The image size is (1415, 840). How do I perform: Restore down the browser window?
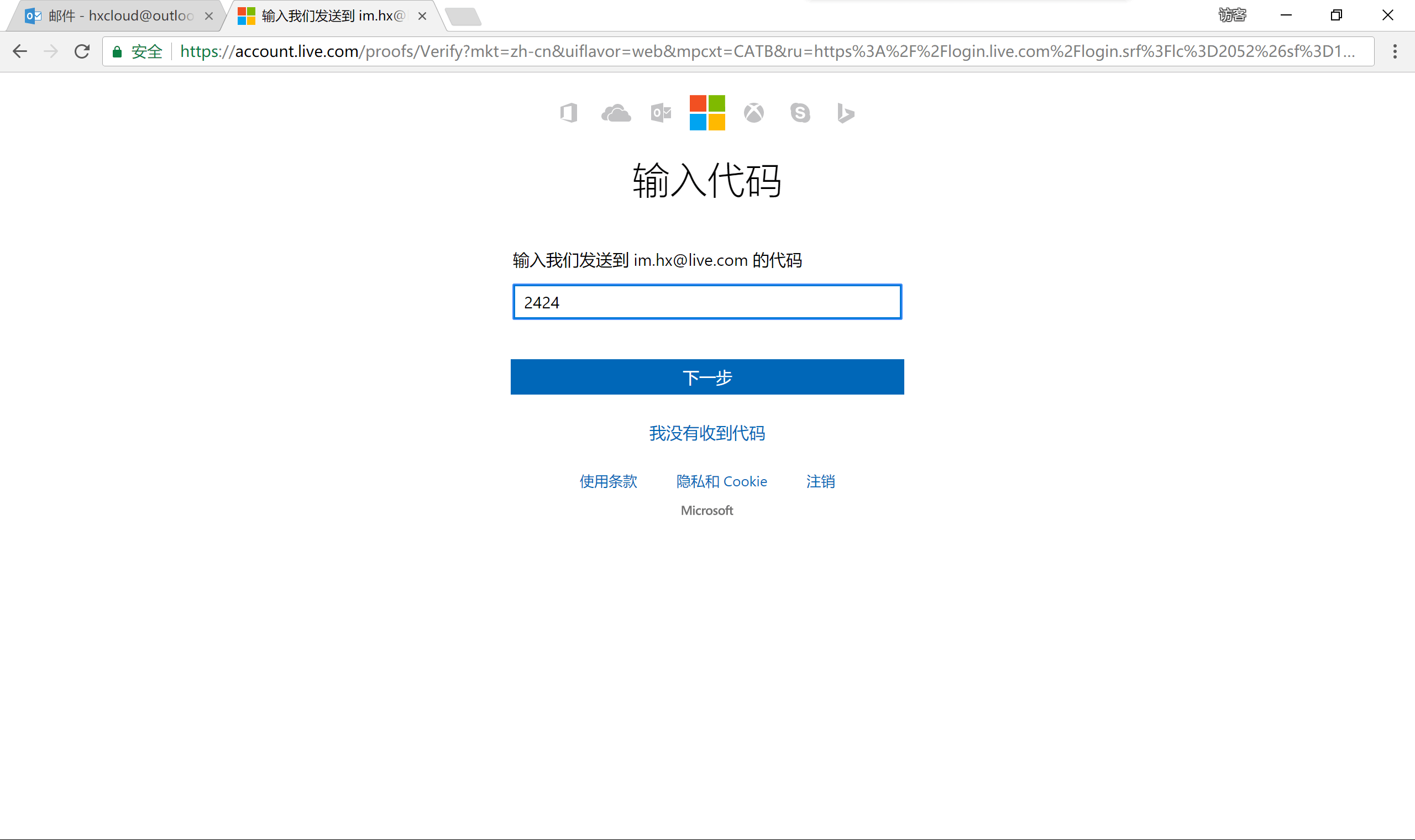(1337, 15)
